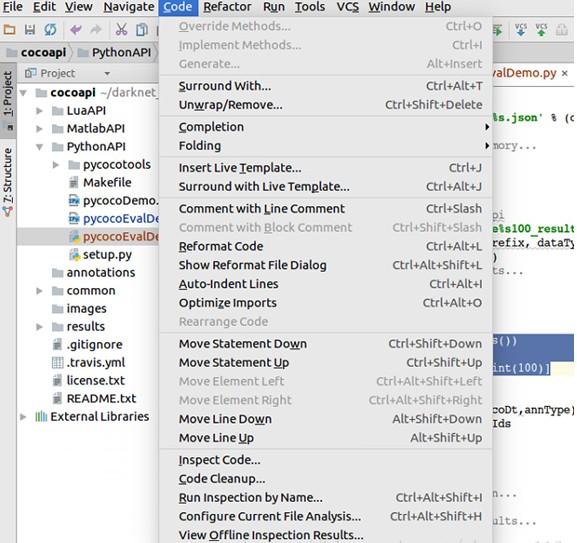The image size is (577, 543).
Task: Click the README.txt file icon
Action: point(57,399)
